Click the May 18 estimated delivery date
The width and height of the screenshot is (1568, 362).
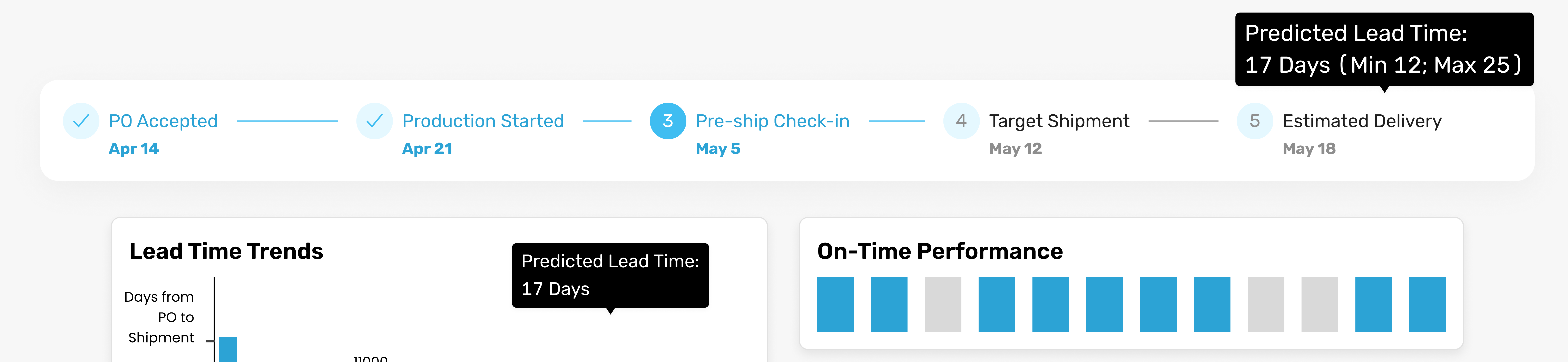point(1309,148)
